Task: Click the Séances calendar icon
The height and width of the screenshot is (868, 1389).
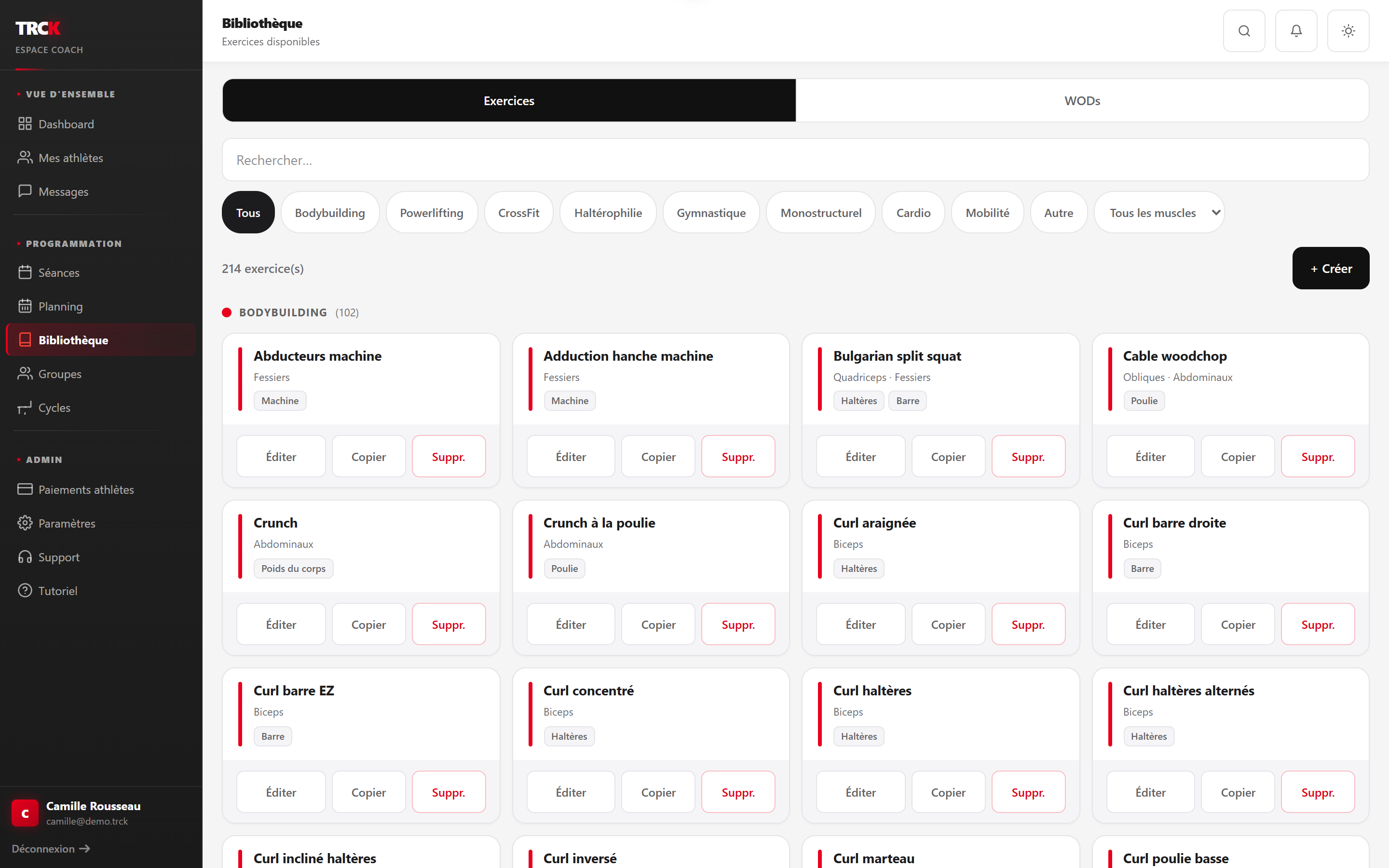Action: [x=25, y=272]
